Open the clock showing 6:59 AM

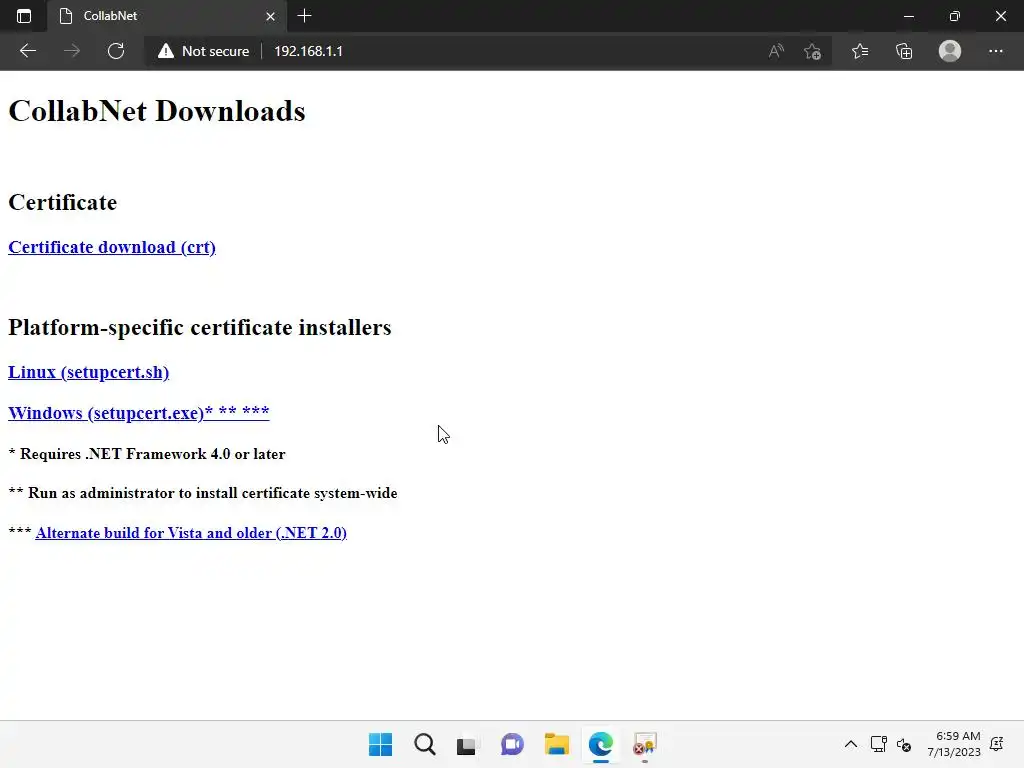coord(954,744)
